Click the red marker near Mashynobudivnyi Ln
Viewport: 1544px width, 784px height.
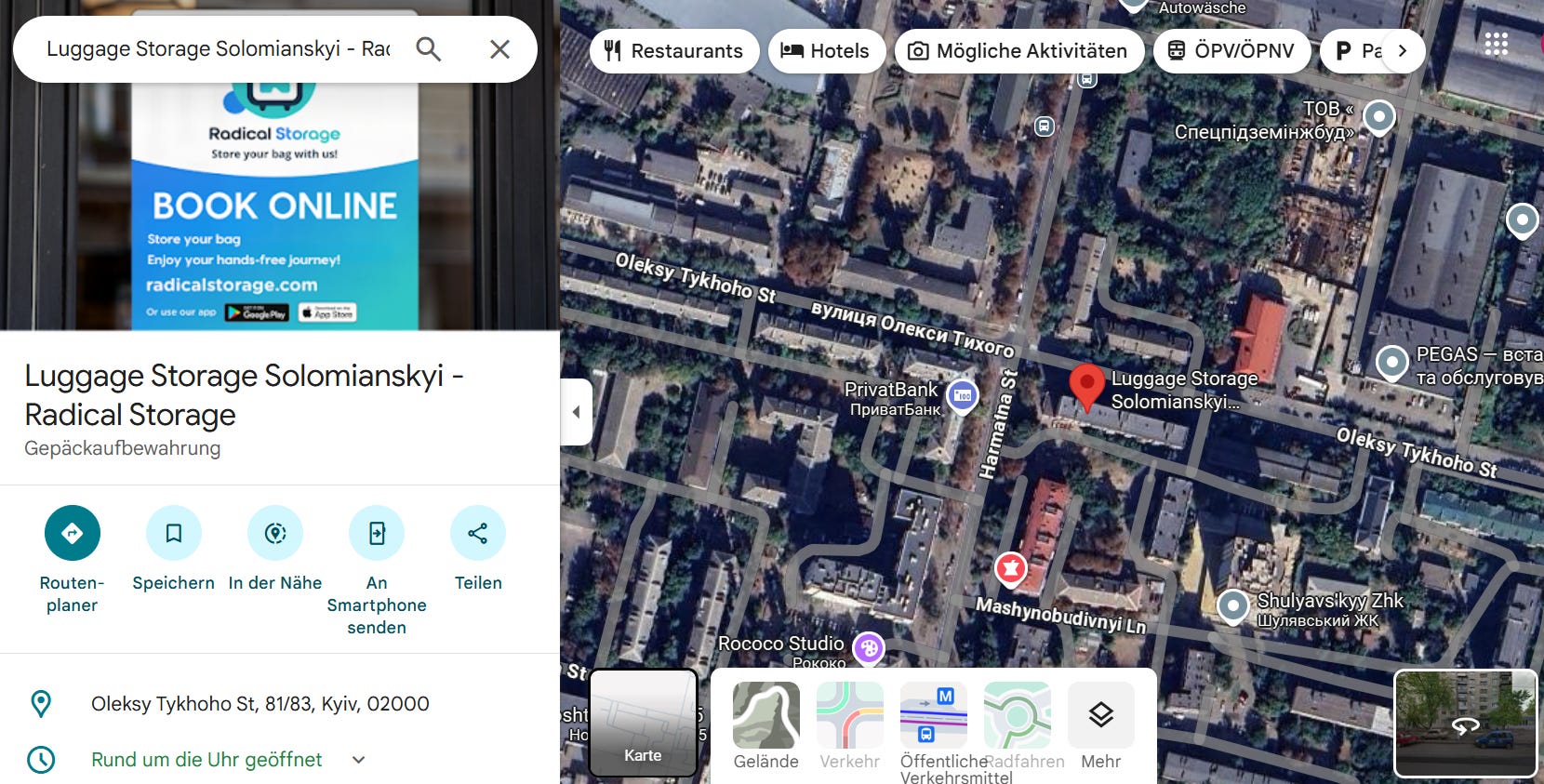(x=1011, y=568)
